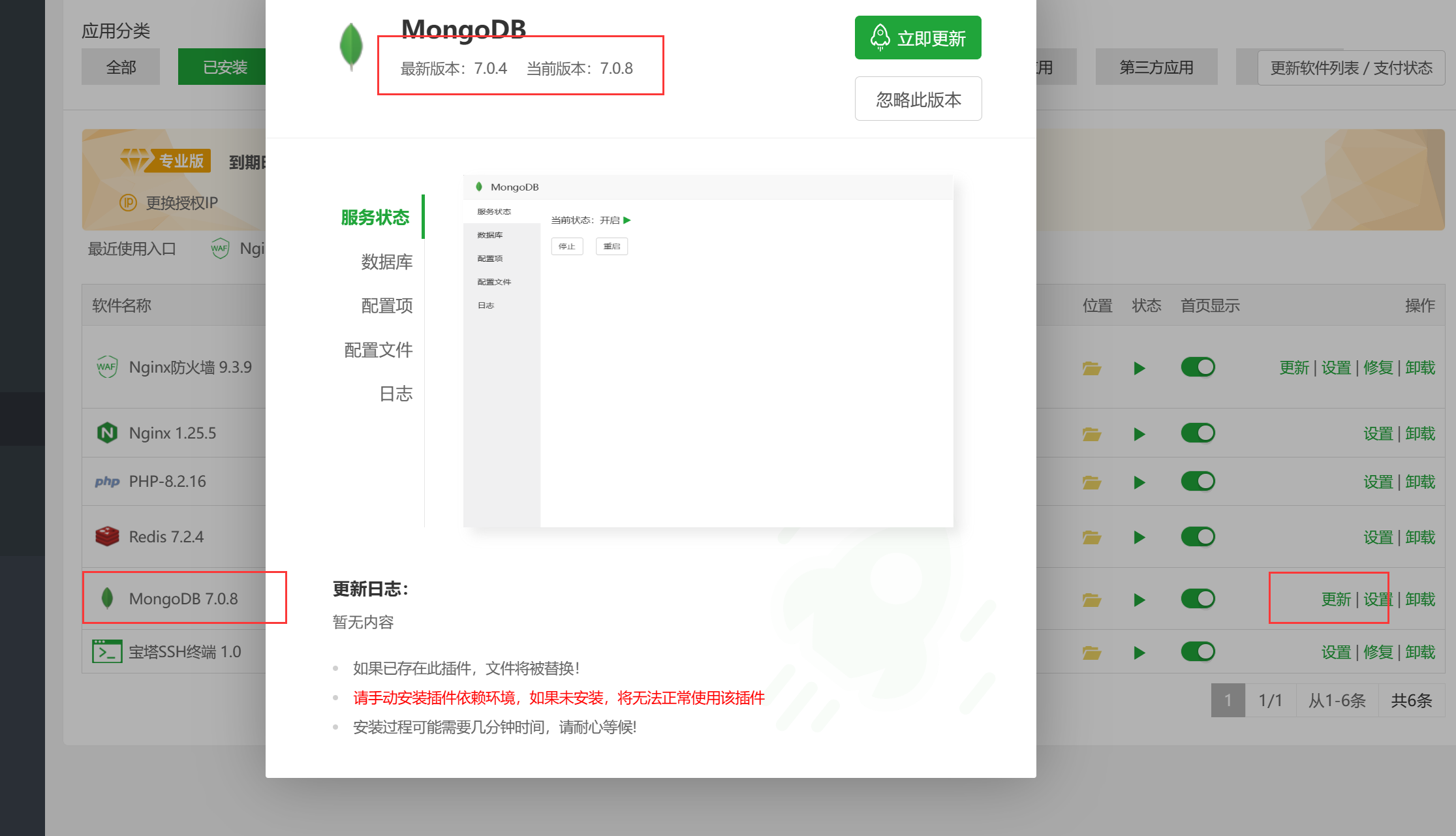
Task: Toggle homepage display for PHP-8.2.16
Action: tap(1198, 481)
